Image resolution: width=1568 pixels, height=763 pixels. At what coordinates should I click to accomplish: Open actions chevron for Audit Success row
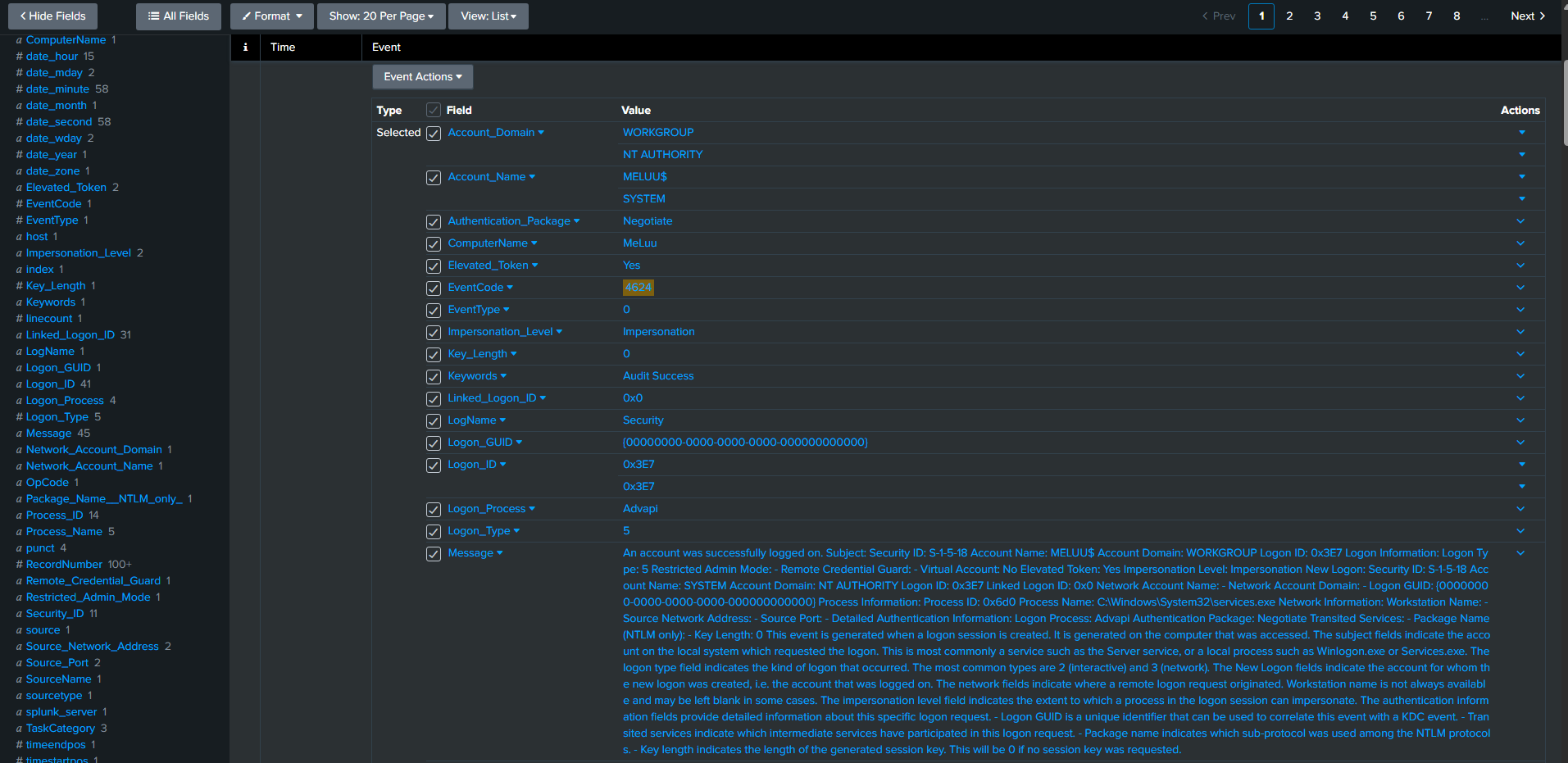(x=1520, y=376)
